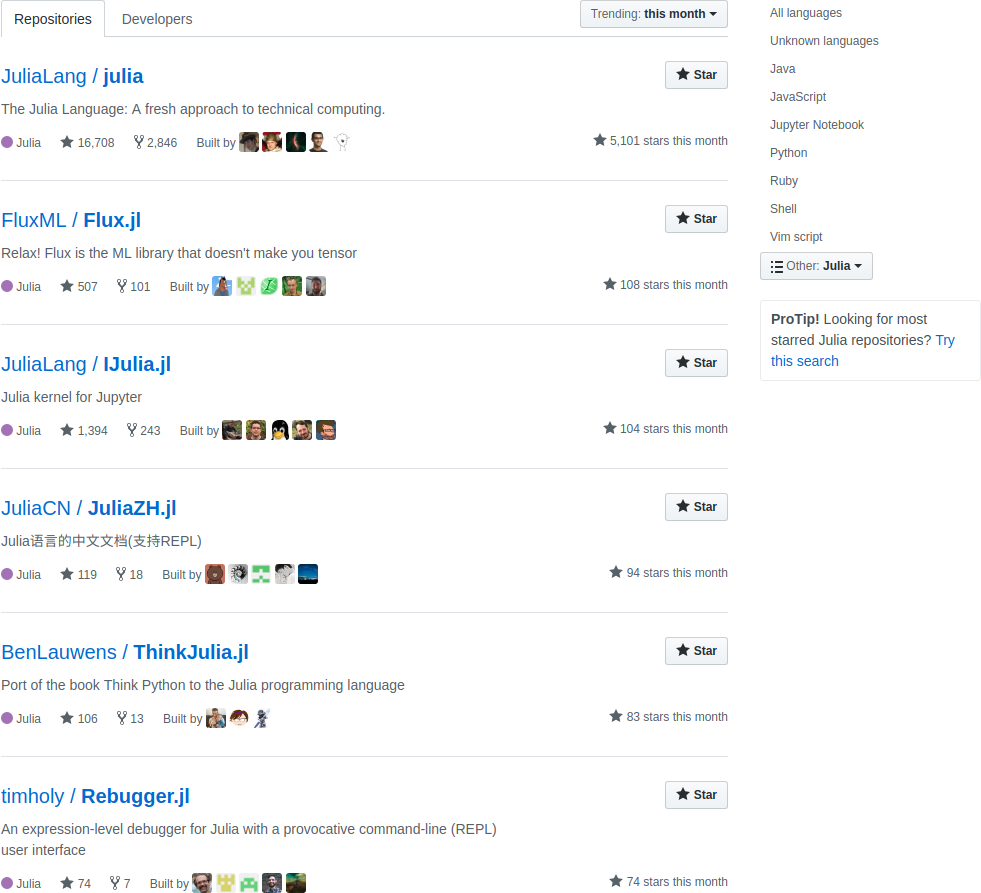Click the penguin avatar contributor of IJulia.jl
This screenshot has height=893, width=981.
280,430
